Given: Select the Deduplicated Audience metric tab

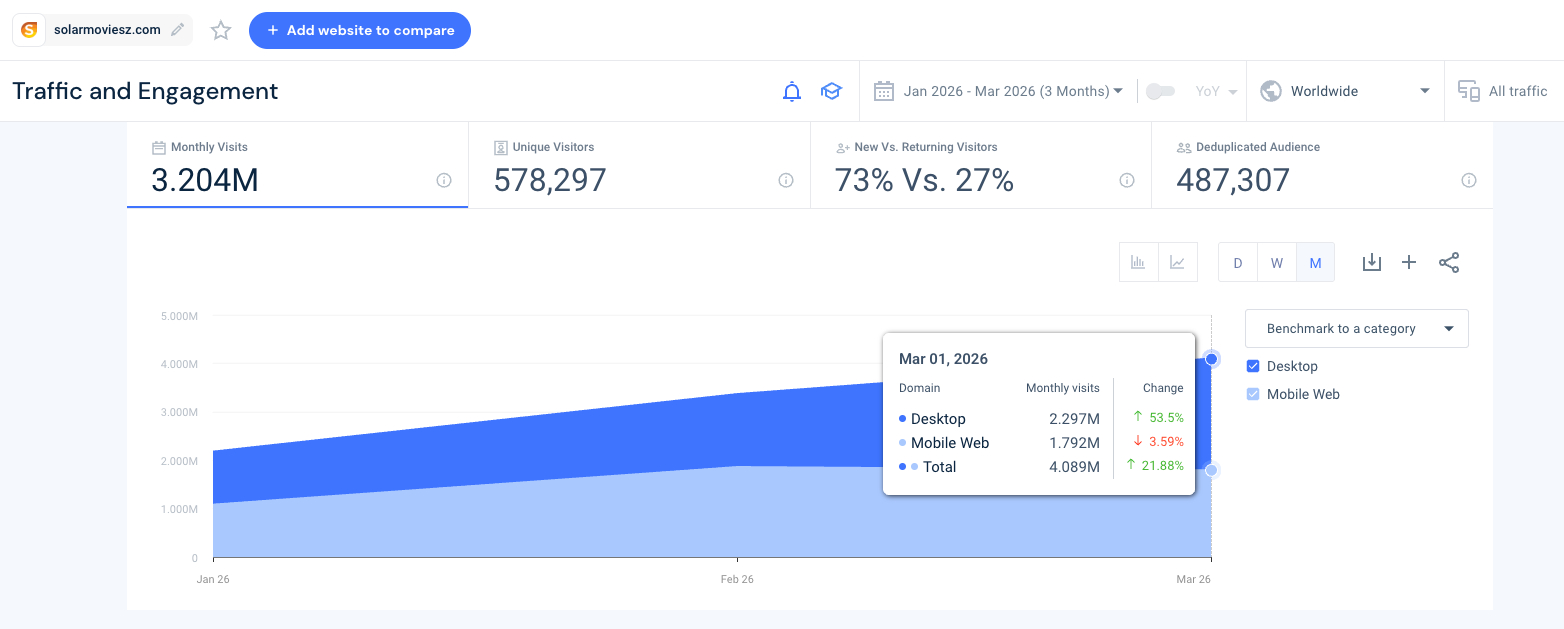Looking at the screenshot, I should [1322, 166].
